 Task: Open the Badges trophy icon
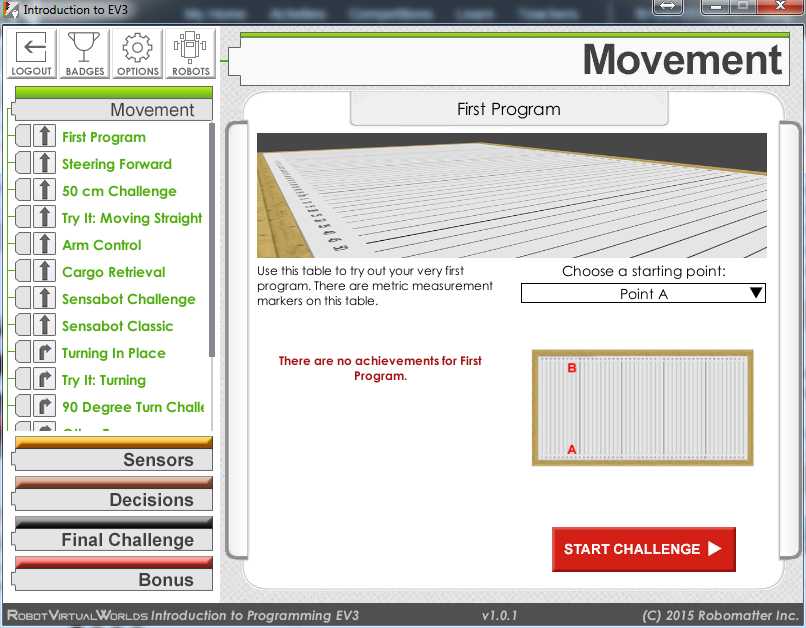tap(84, 53)
